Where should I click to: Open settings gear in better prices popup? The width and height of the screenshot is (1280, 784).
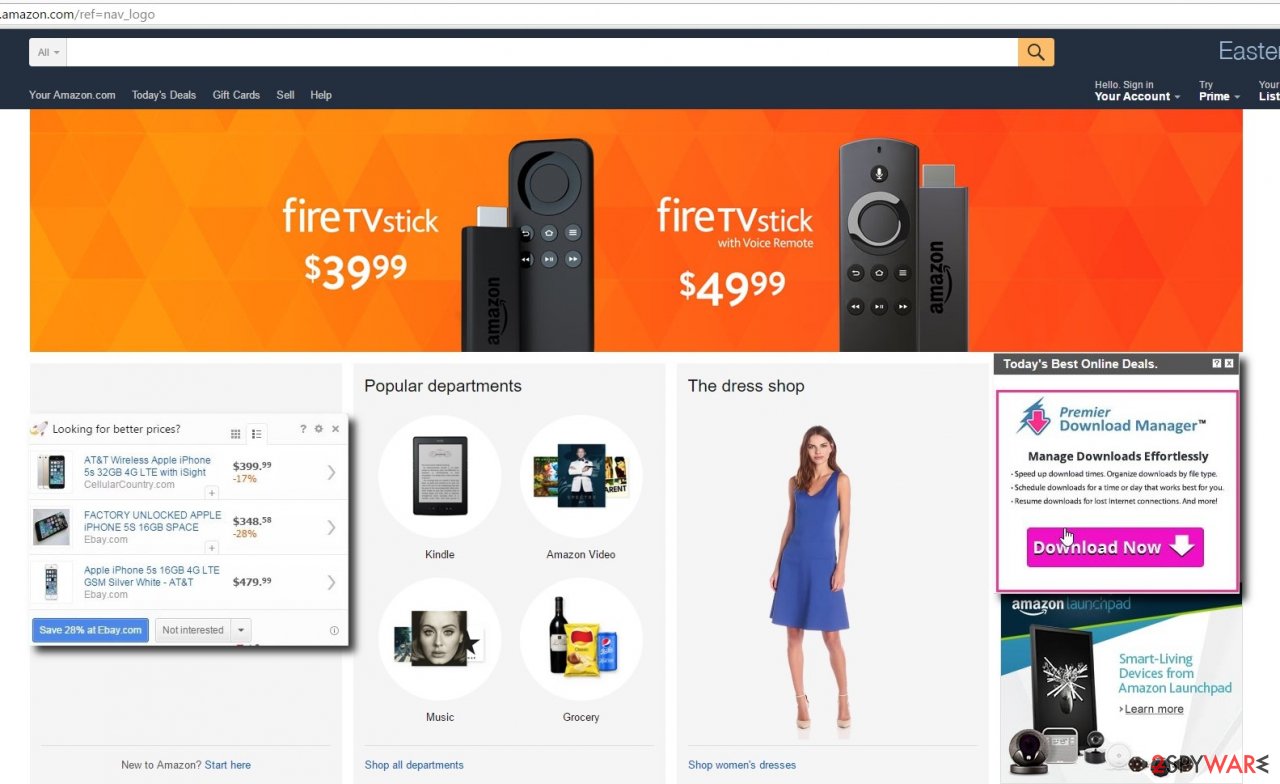tap(319, 429)
